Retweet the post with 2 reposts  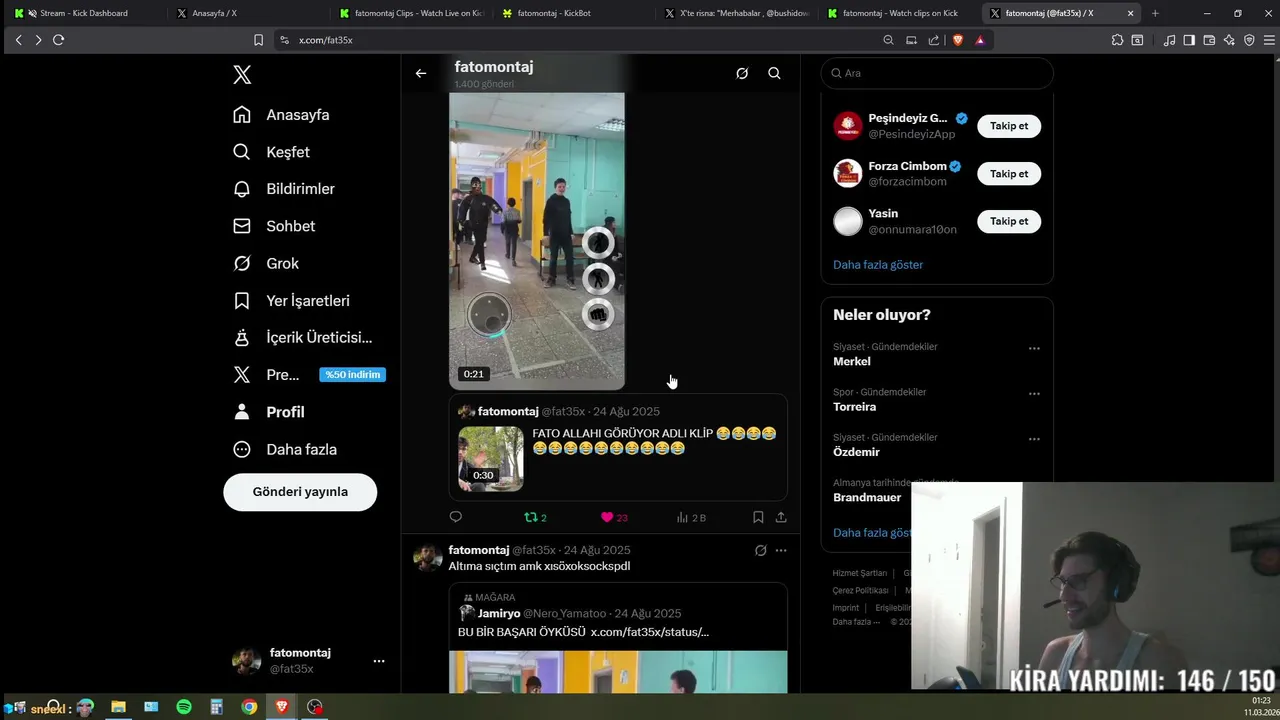(x=536, y=517)
